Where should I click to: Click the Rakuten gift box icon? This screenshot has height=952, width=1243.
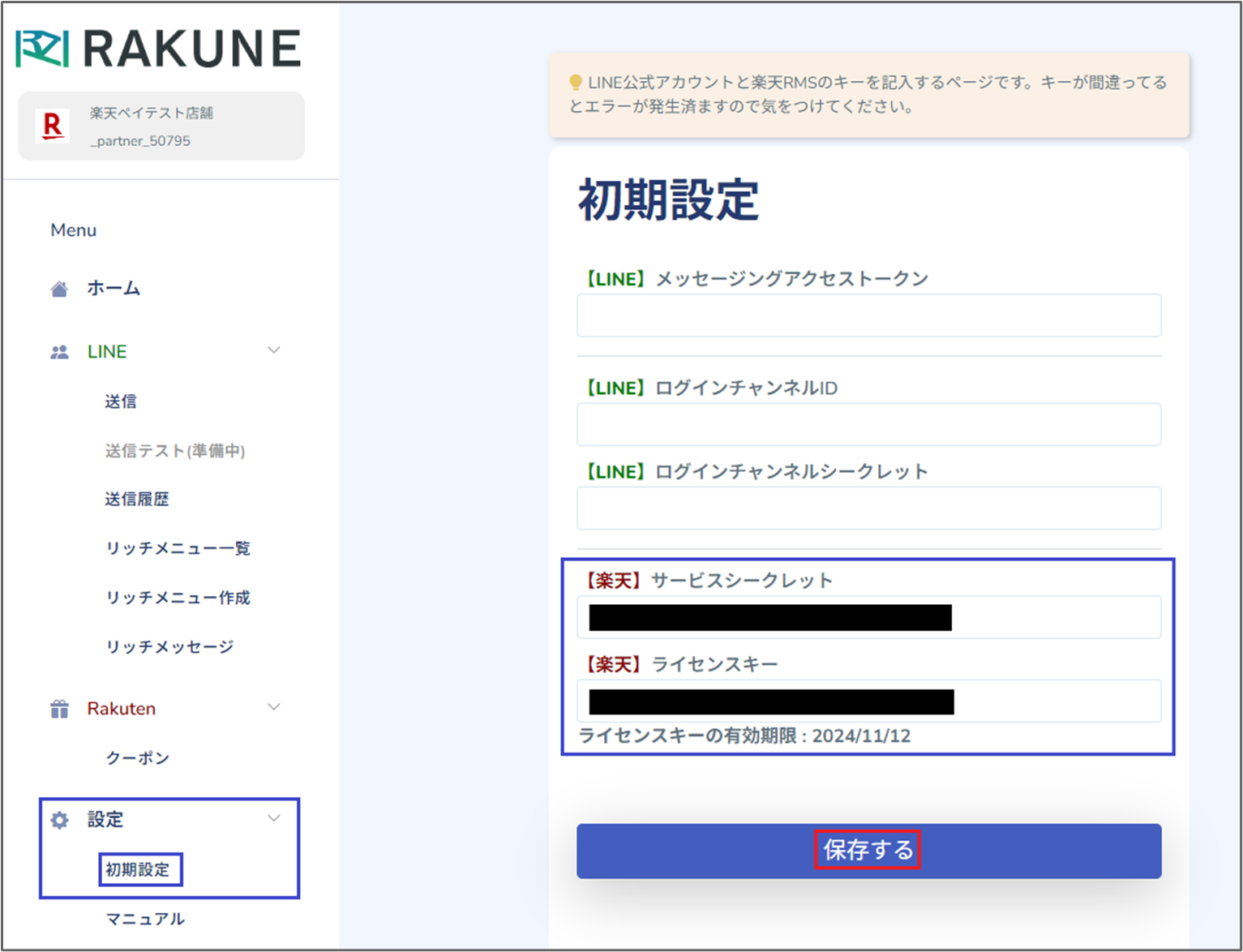point(59,709)
